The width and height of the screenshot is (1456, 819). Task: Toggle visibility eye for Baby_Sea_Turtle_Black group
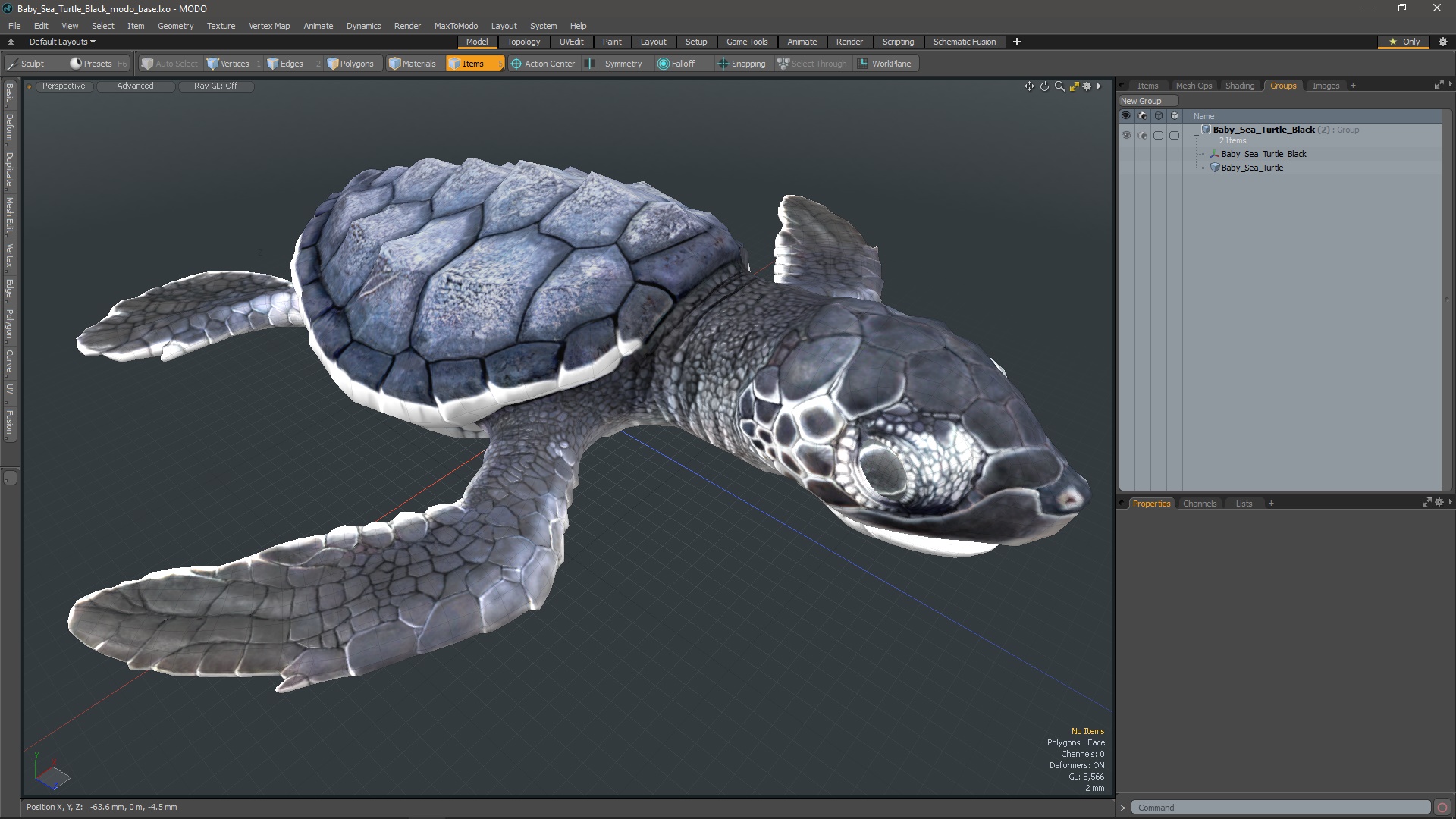pos(1126,135)
